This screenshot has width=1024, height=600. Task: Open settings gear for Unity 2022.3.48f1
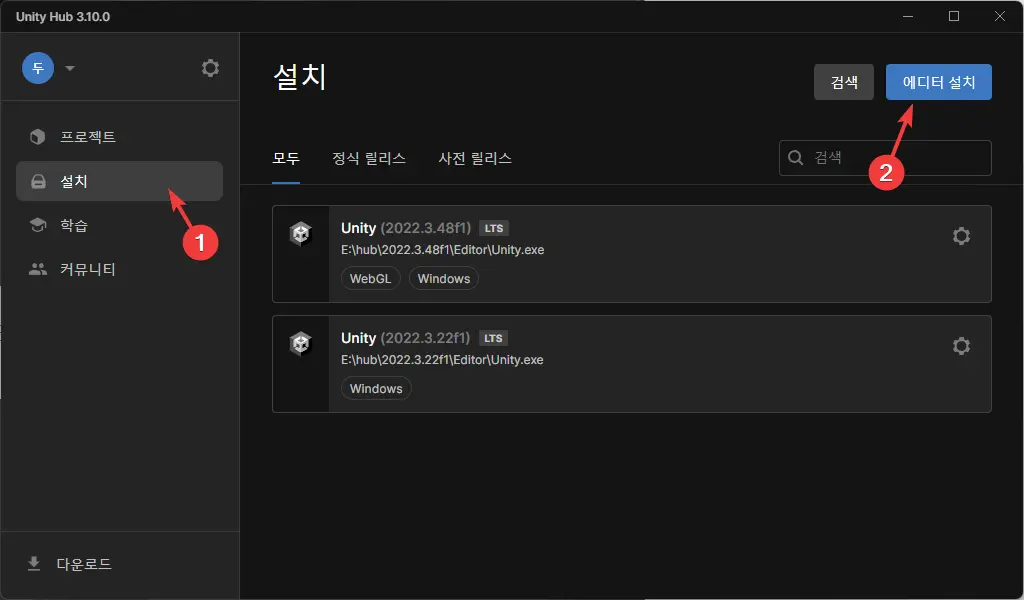click(x=961, y=236)
